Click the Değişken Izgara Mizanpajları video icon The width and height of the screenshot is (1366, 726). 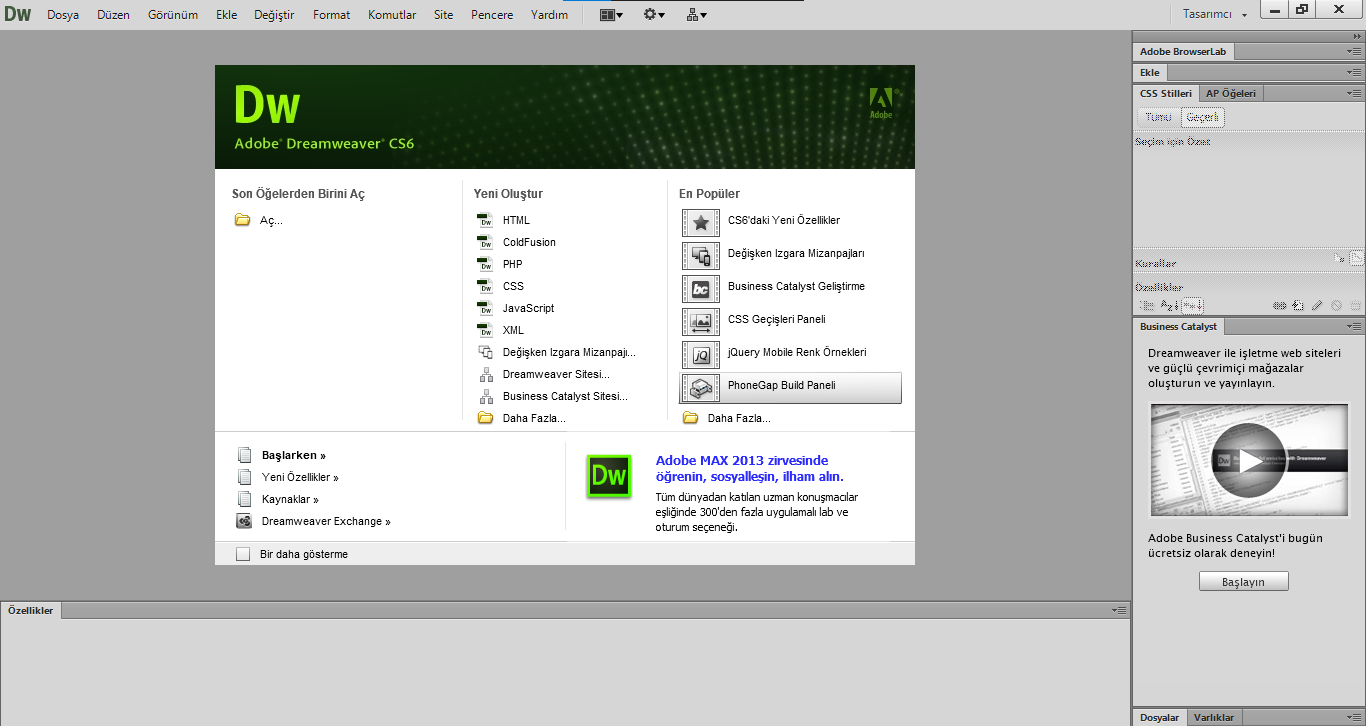[701, 255]
